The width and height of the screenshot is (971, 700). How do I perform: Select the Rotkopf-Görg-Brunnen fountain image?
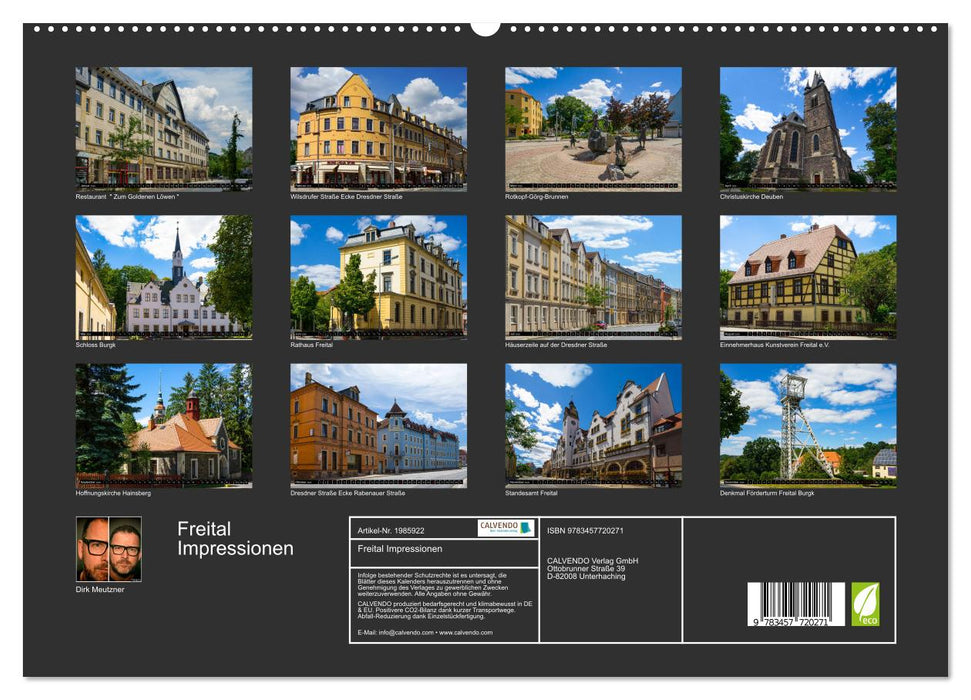pyautogui.click(x=592, y=128)
